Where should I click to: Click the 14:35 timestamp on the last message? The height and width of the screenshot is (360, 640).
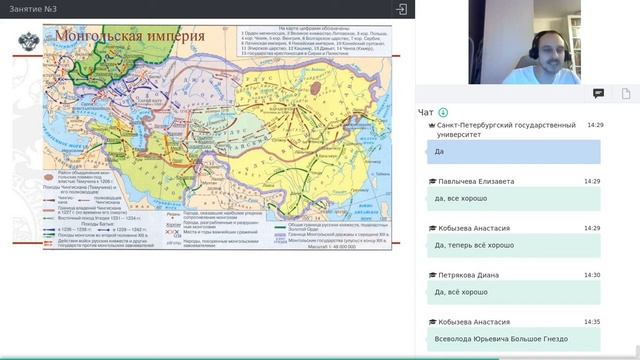point(592,322)
